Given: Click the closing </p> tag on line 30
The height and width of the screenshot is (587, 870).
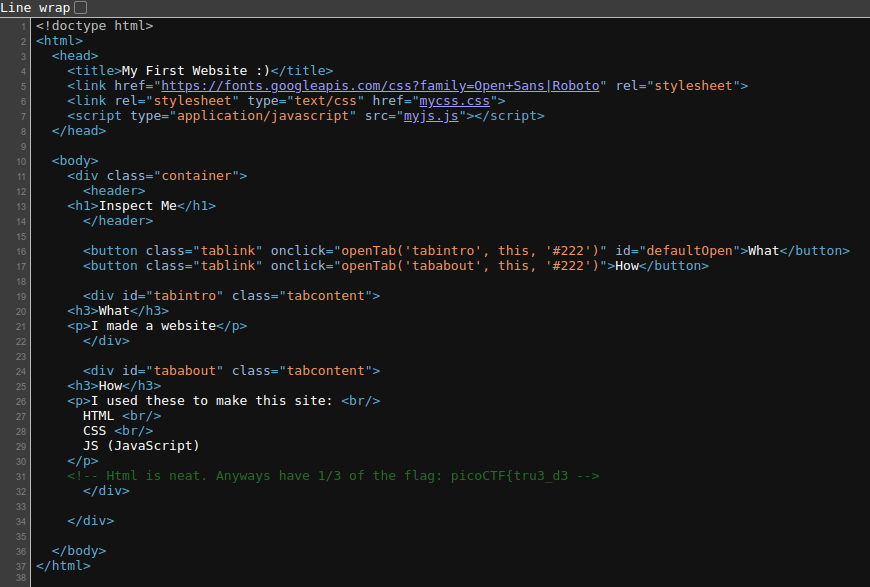Looking at the screenshot, I should (82, 461).
